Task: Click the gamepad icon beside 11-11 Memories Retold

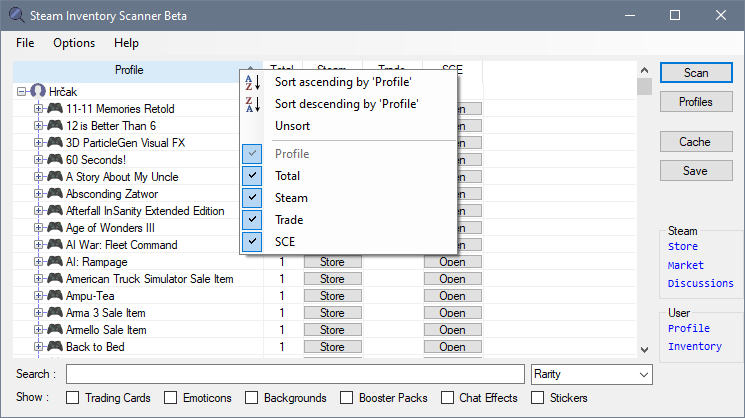Action: pos(55,108)
